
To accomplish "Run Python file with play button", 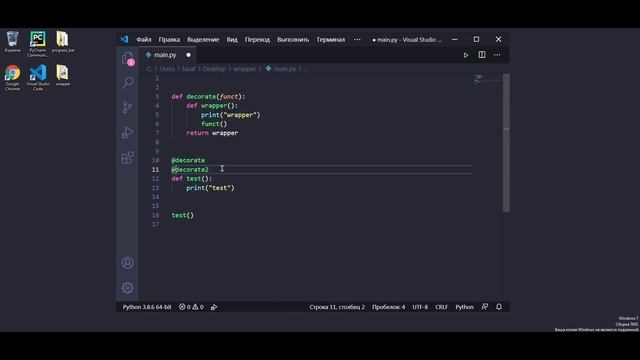I will coord(466,55).
